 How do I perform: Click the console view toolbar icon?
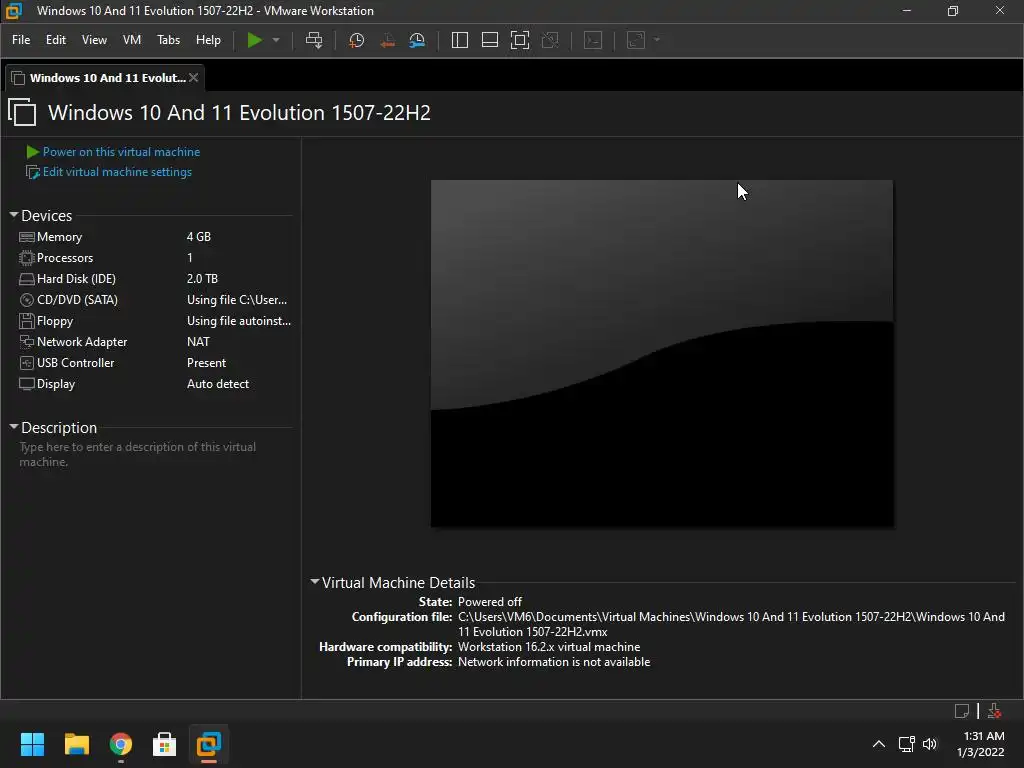pos(593,40)
